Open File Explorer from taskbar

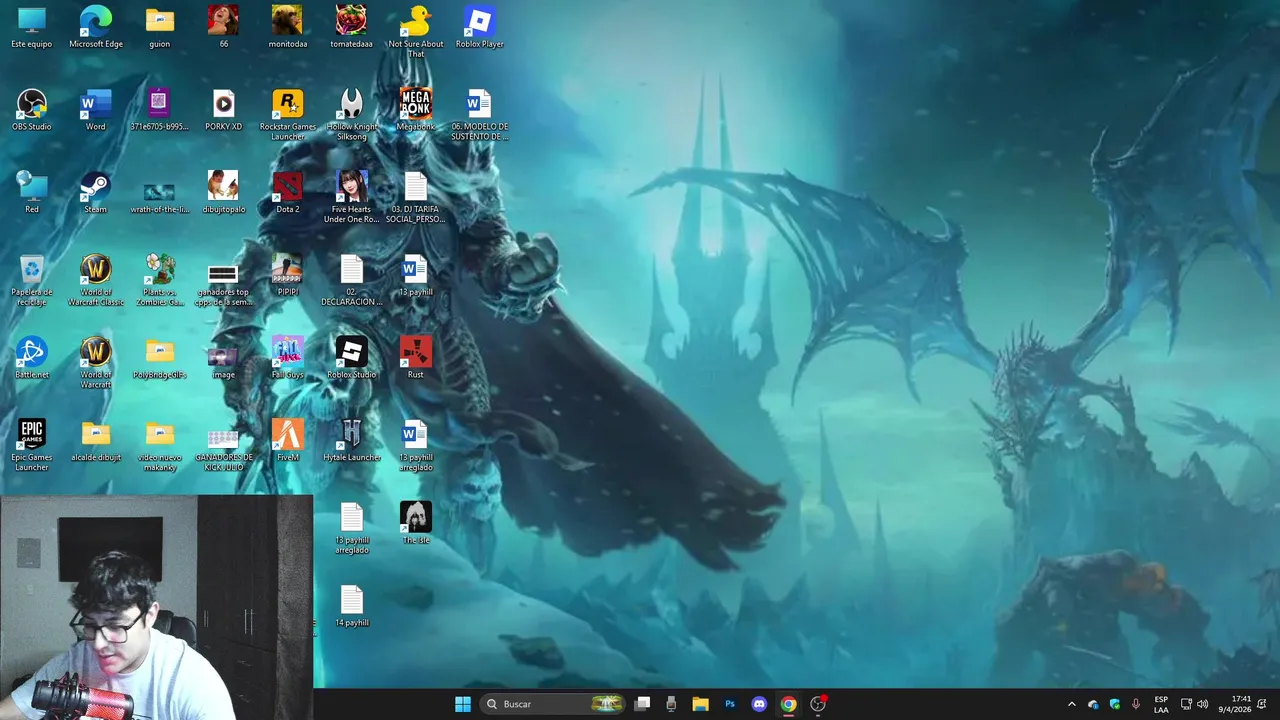point(700,704)
